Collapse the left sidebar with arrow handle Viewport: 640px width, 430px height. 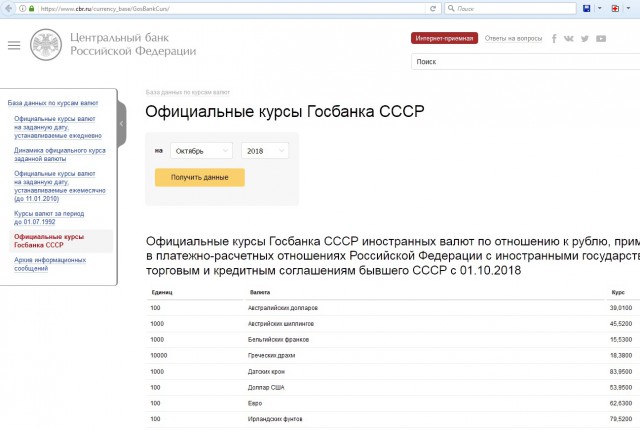tap(121, 124)
